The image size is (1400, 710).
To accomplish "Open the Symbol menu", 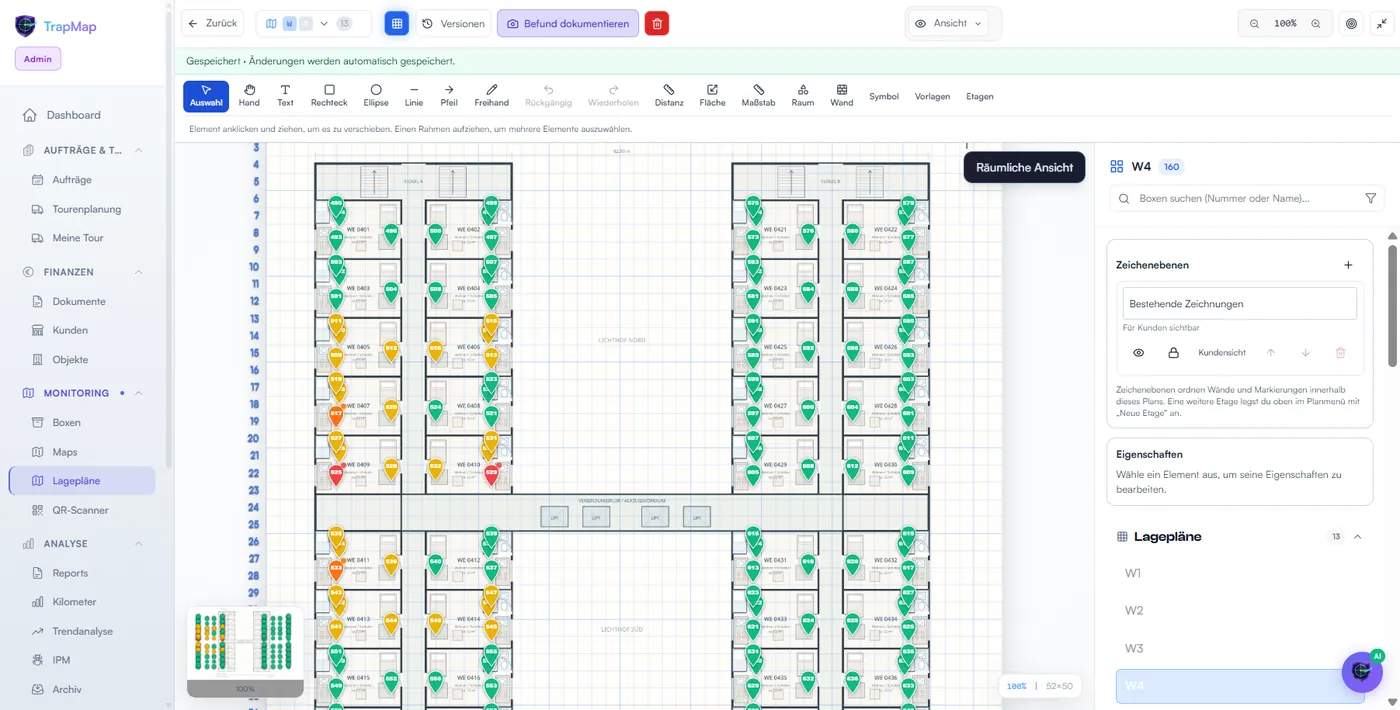I will point(884,96).
